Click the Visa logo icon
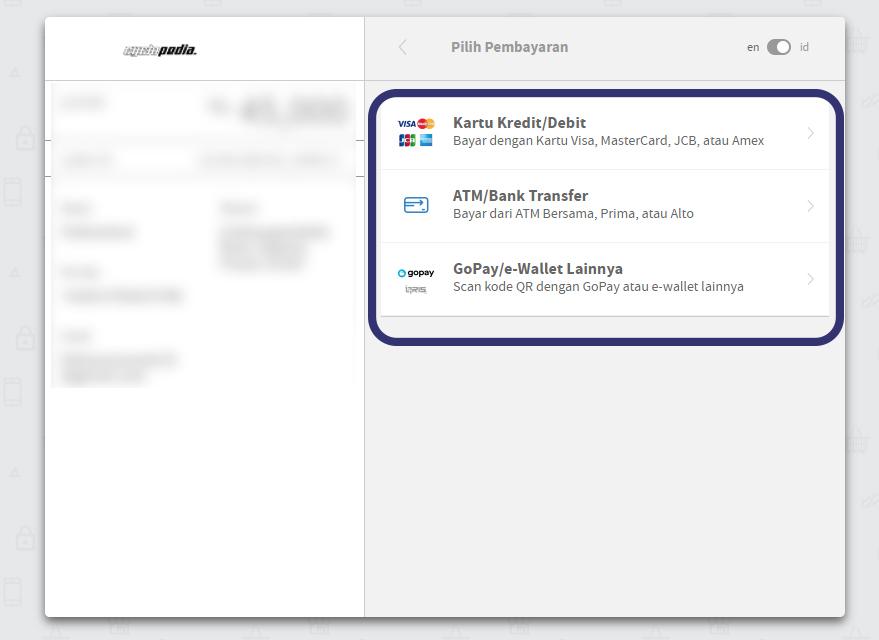This screenshot has width=879, height=640. (x=406, y=124)
